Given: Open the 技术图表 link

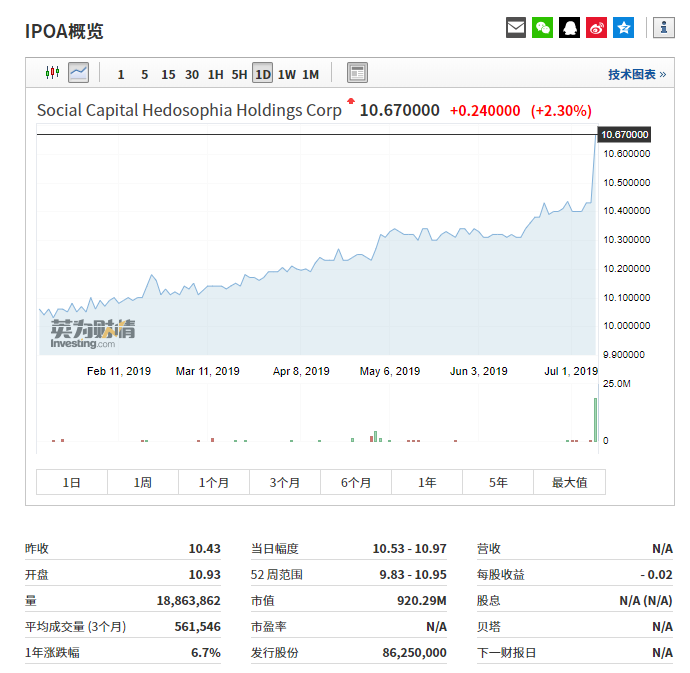Looking at the screenshot, I should 637,74.
